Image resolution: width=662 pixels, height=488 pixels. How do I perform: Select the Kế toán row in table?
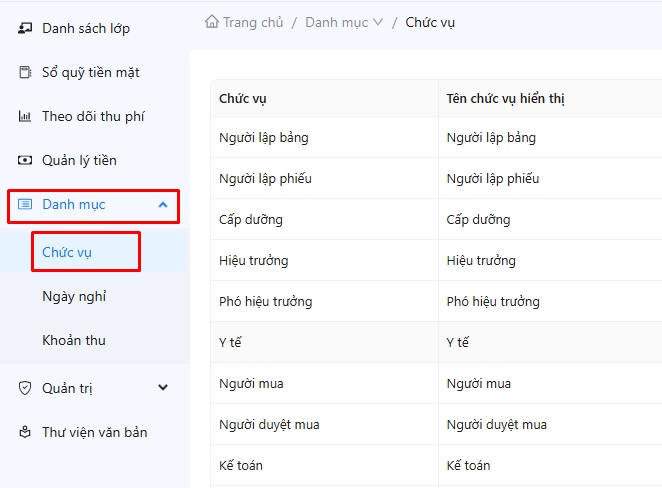point(241,465)
